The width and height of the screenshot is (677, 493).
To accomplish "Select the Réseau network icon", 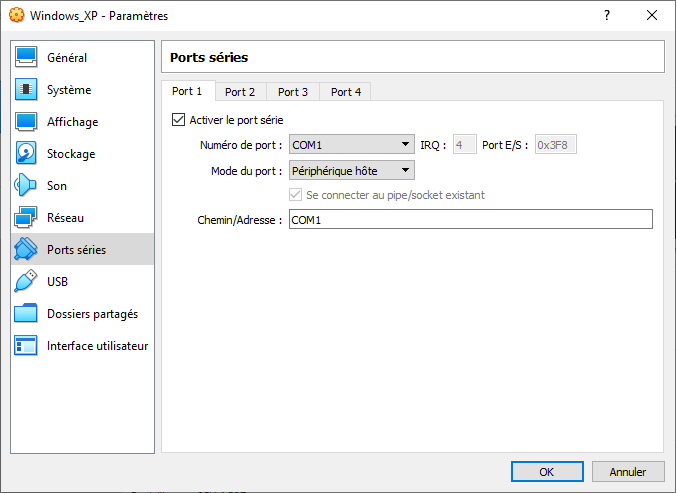I will click(27, 218).
